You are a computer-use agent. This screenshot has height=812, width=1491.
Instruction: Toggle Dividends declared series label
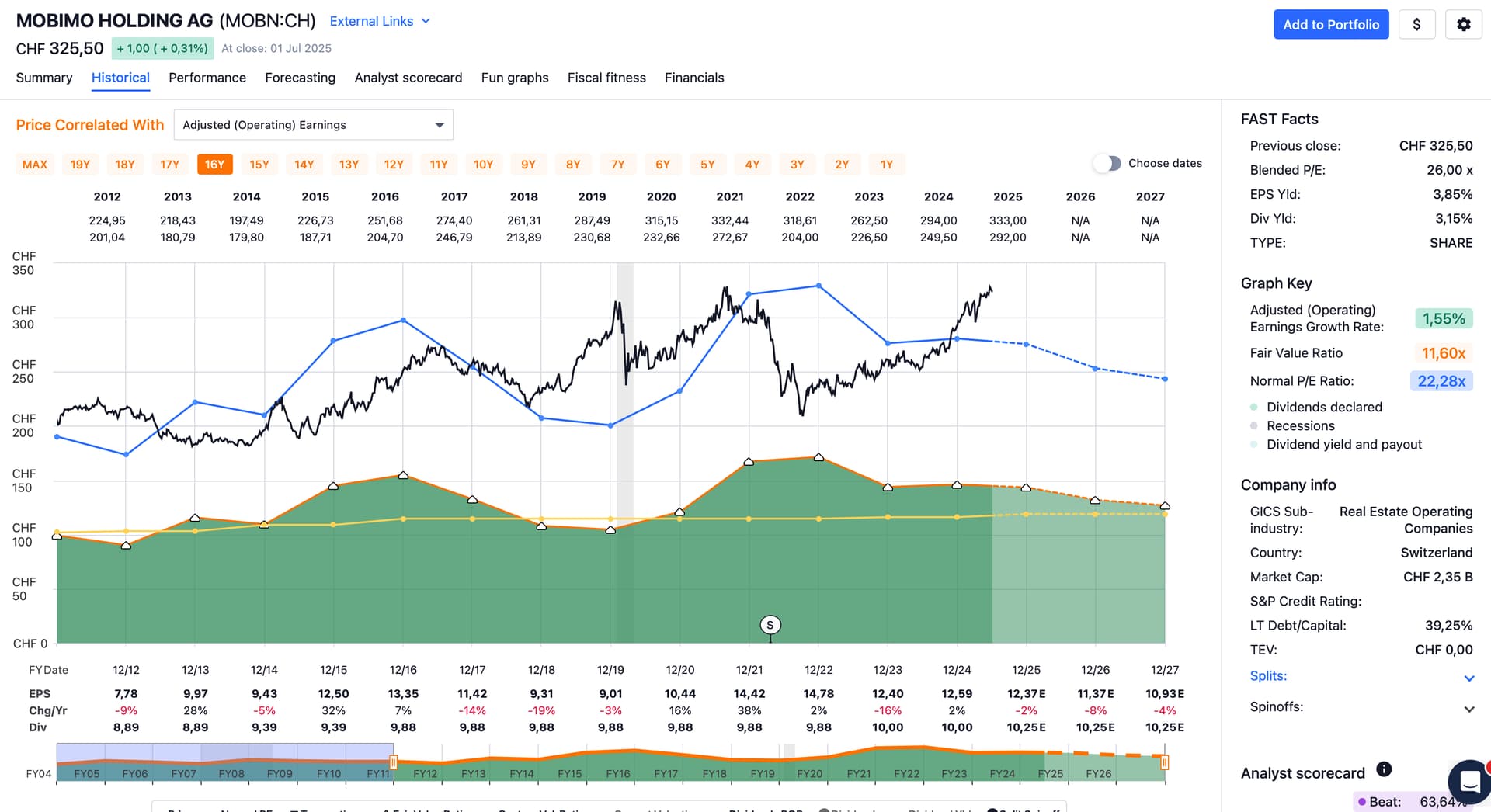(1324, 407)
